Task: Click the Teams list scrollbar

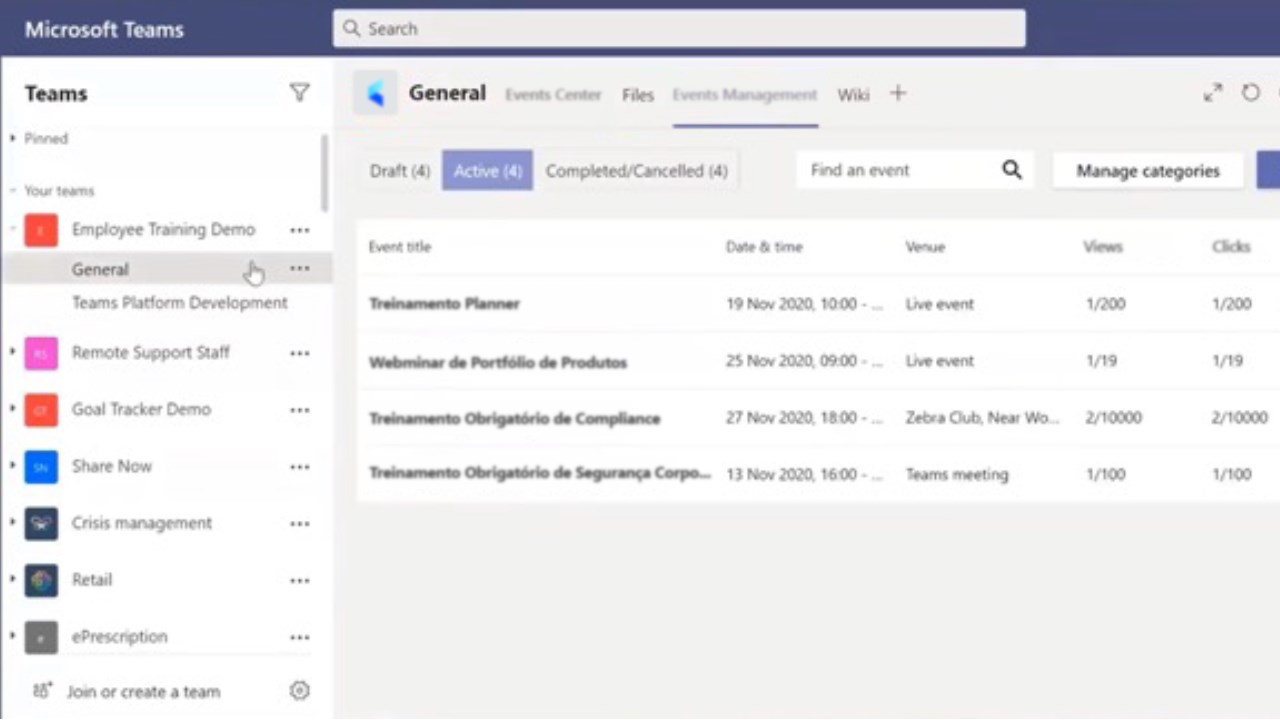Action: 324,172
